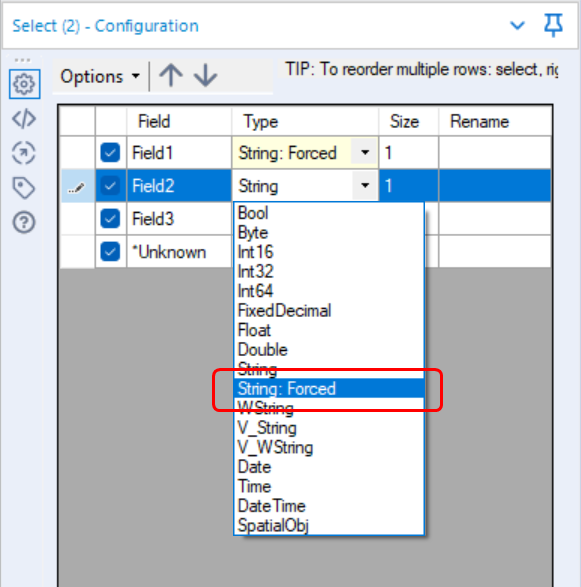This screenshot has width=581, height=587.
Task: Open the XML code view icon
Action: coord(24,119)
